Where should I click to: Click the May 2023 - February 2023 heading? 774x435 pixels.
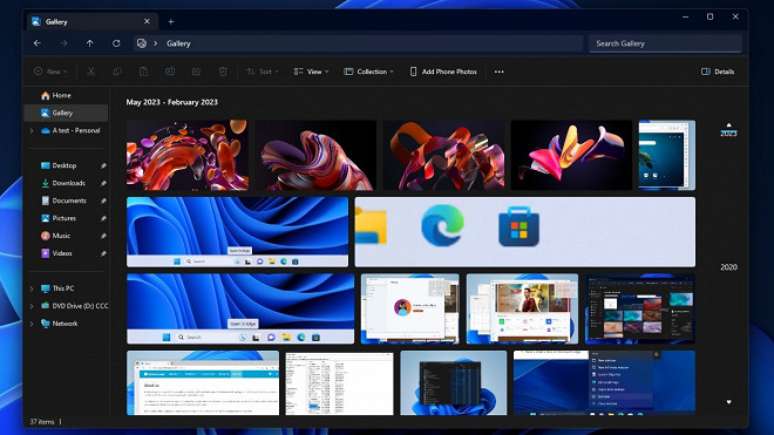(172, 102)
